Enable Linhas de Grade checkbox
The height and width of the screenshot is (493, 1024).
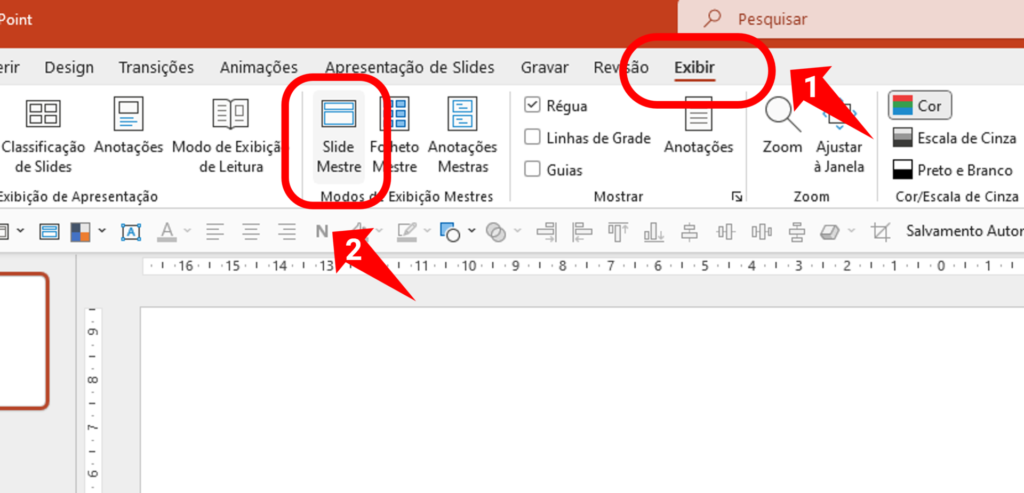coord(533,138)
